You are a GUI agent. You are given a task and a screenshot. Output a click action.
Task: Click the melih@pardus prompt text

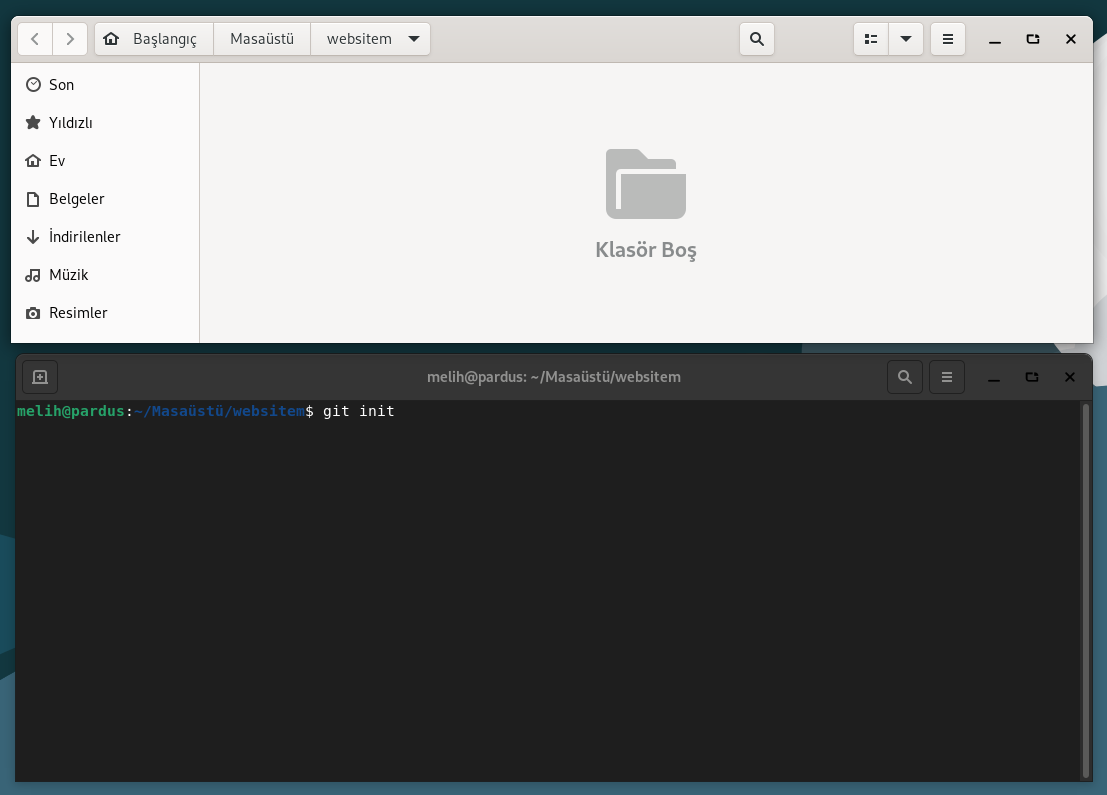click(x=71, y=411)
